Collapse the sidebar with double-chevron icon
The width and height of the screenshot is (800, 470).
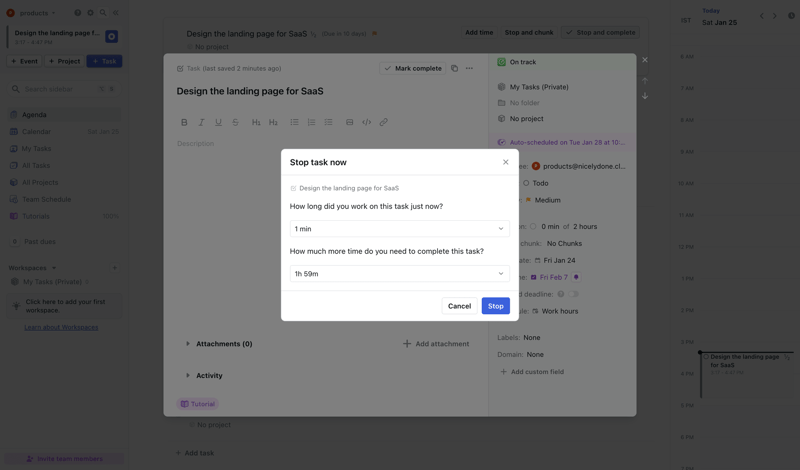116,13
